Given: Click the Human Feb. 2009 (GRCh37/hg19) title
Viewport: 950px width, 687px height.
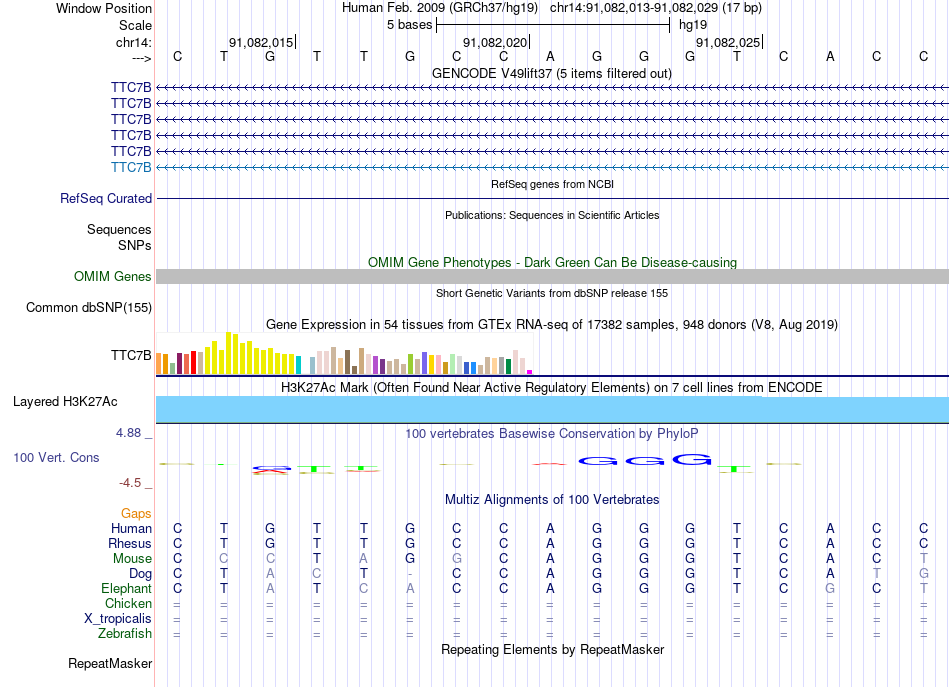Looking at the screenshot, I should (x=440, y=8).
